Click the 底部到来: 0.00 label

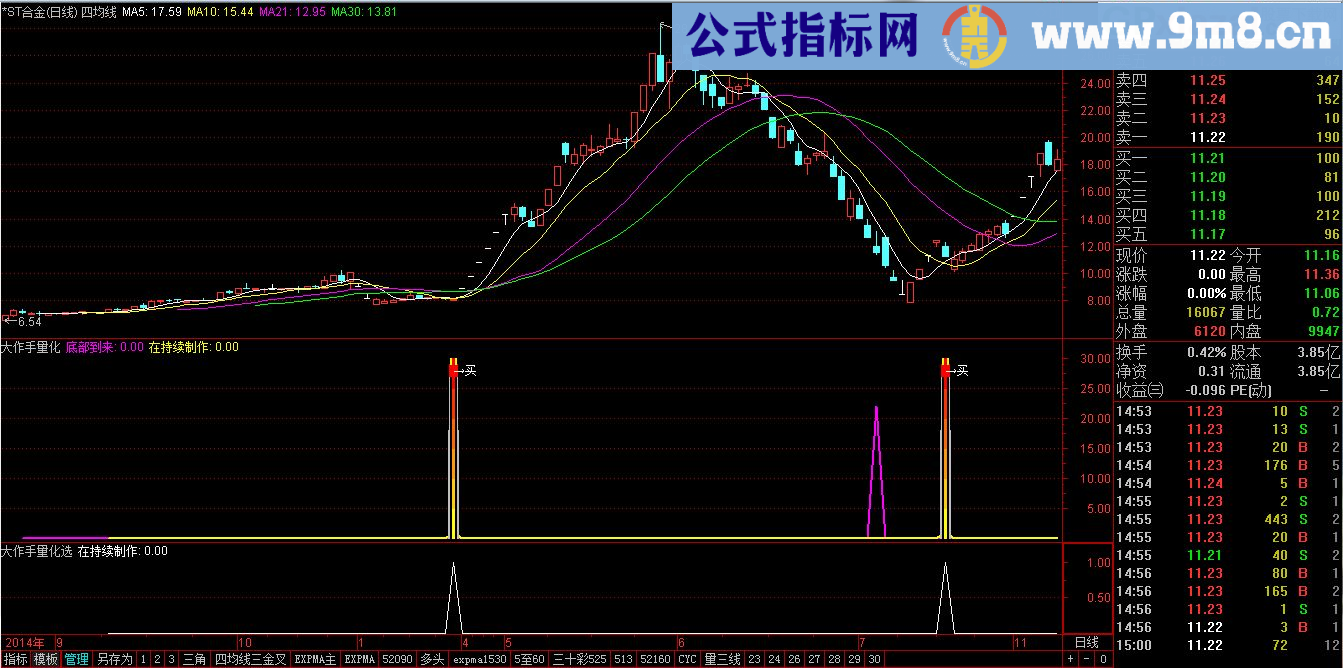pos(105,347)
